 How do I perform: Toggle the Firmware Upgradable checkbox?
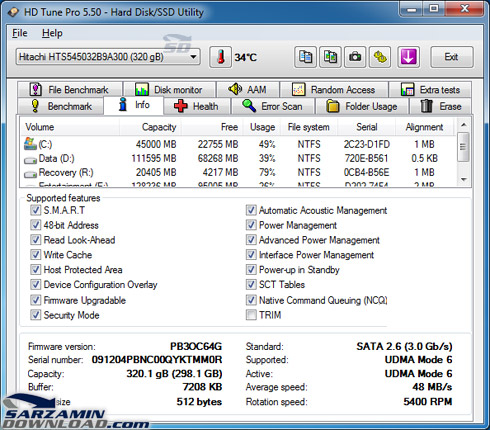click(36, 300)
